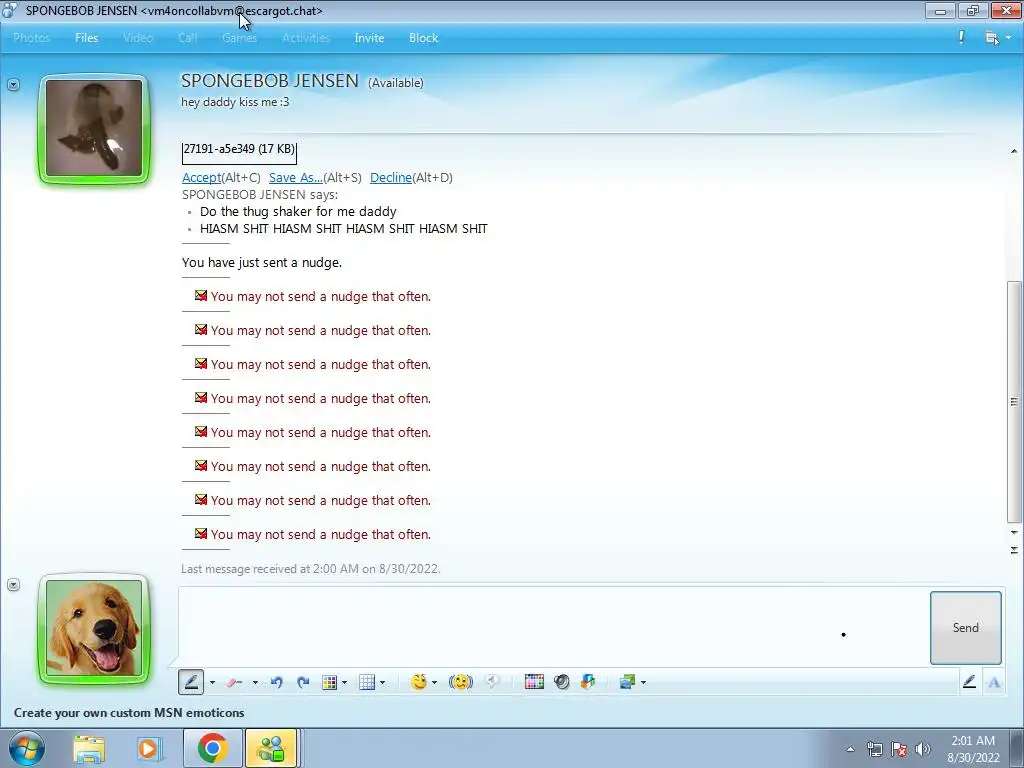Toggle the handwriting grid lines icon
The width and height of the screenshot is (1024, 768).
pos(367,682)
